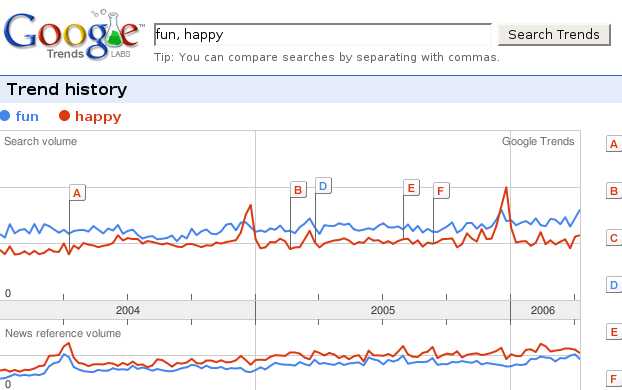Click the 'fun' legend label
622x390 pixels.
[x=27, y=116]
